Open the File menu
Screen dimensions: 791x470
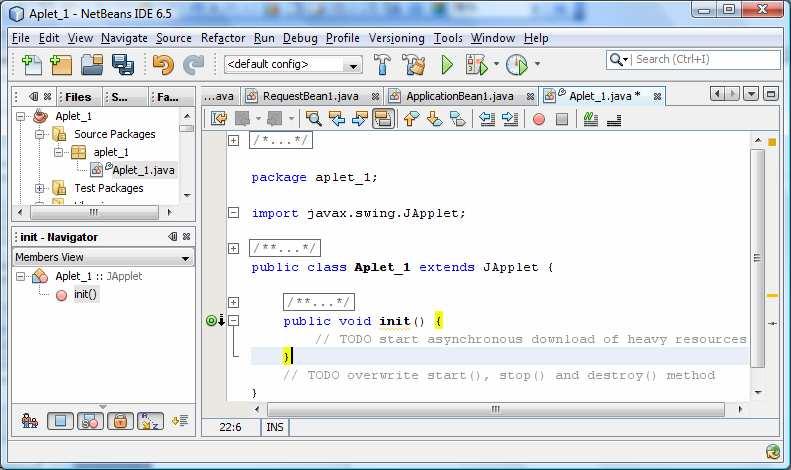21,38
